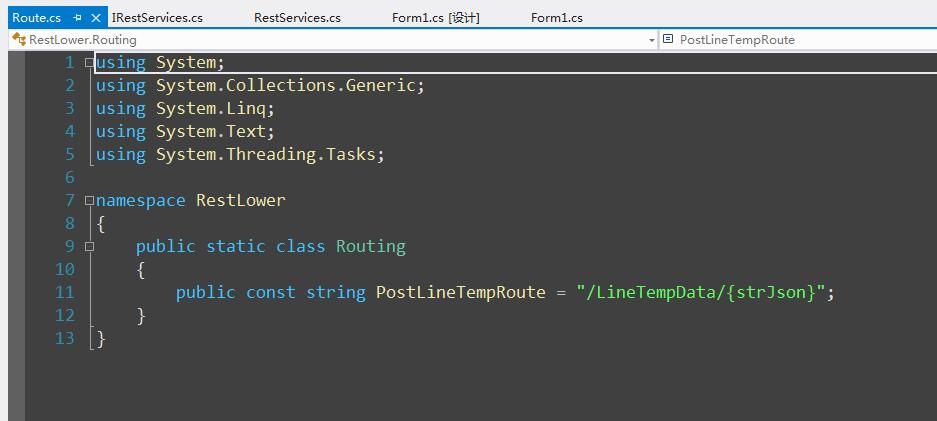Image resolution: width=937 pixels, height=421 pixels.
Task: Place cursor on the "/LineTempData/{strJson}" string
Action: pos(701,292)
